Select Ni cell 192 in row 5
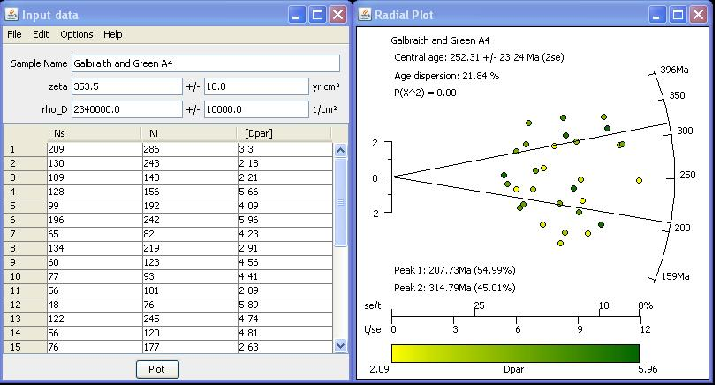Viewport: 715px width, 385px height. (190, 206)
